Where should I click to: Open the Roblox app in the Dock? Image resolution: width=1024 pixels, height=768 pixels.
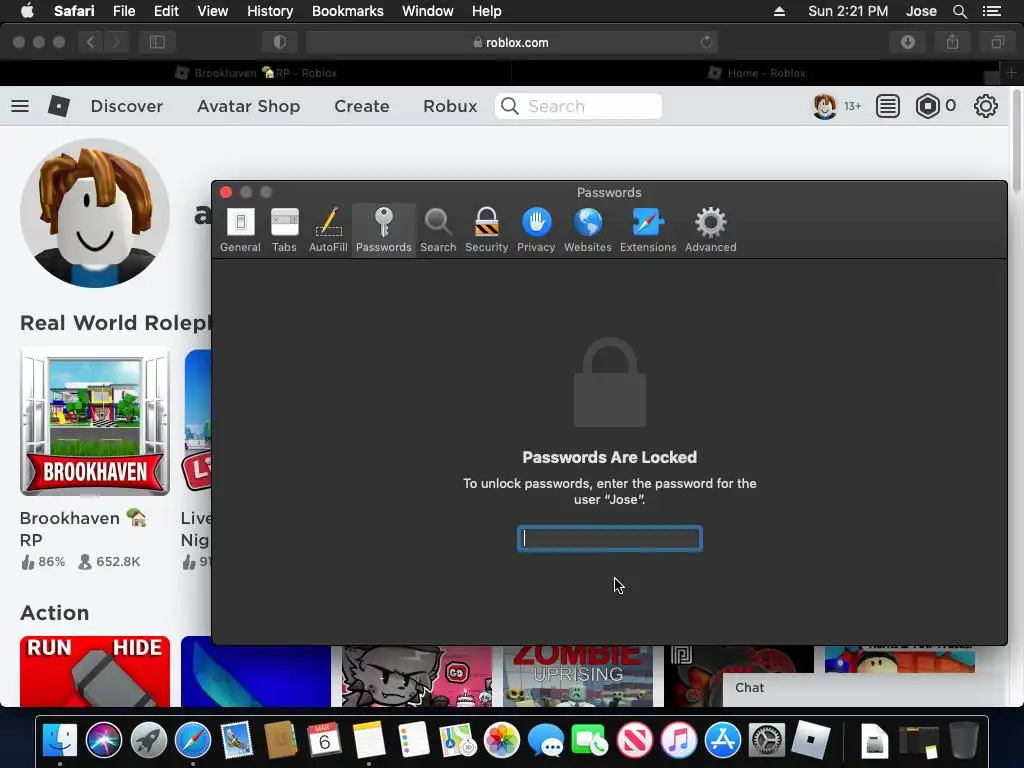click(810, 741)
